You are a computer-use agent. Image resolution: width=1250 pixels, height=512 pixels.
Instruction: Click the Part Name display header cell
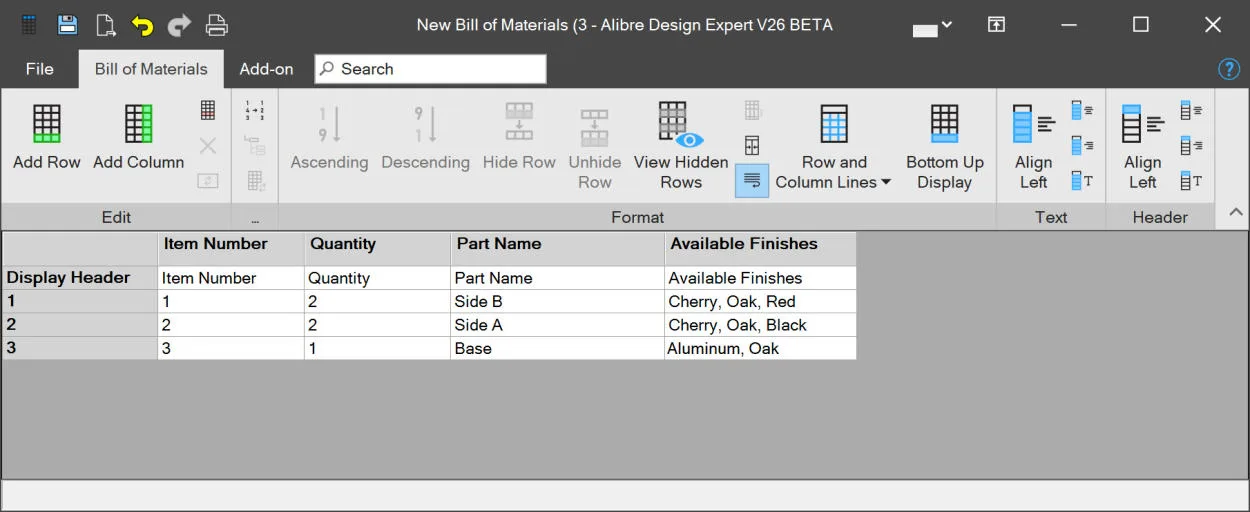click(x=557, y=278)
